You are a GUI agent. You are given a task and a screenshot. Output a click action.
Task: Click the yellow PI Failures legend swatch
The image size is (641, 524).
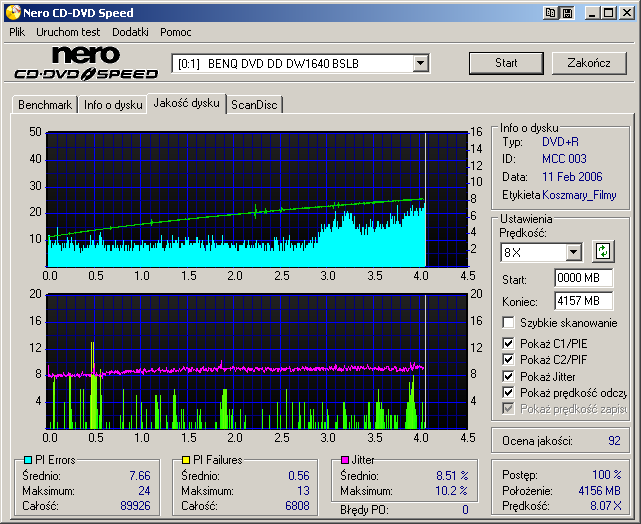coord(186,460)
